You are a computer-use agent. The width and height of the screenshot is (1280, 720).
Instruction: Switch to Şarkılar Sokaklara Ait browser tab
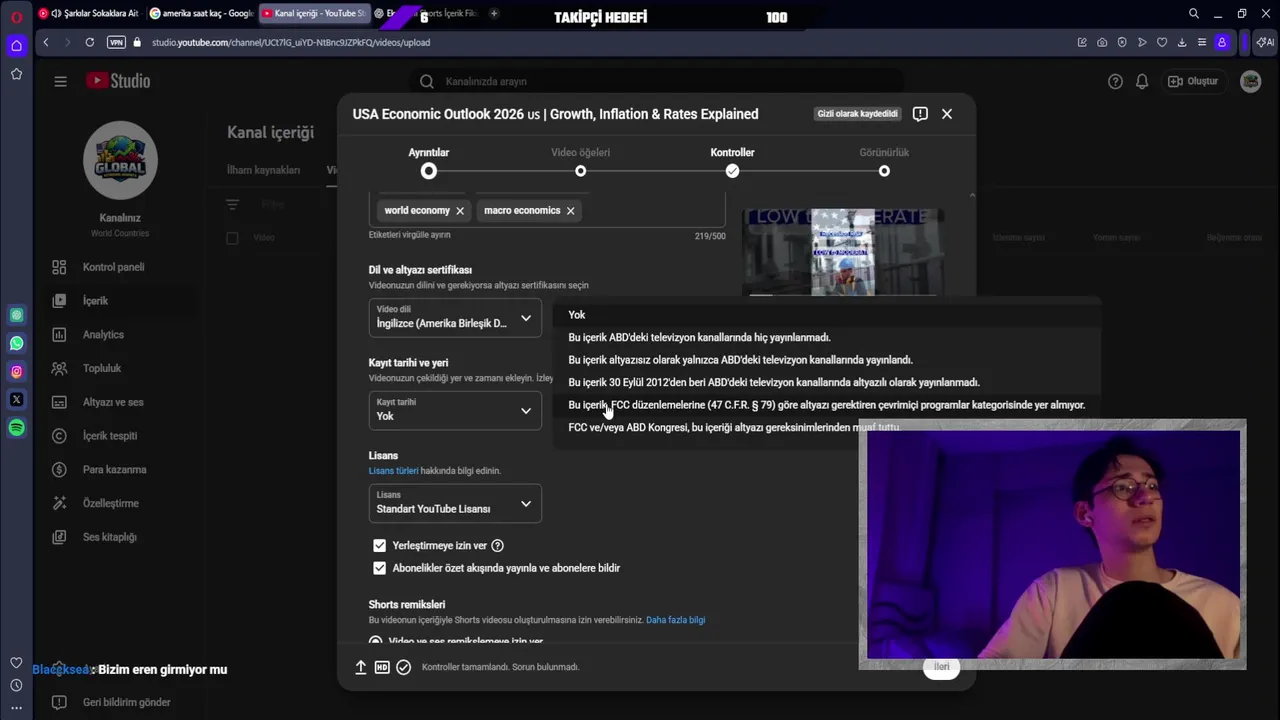coord(89,13)
